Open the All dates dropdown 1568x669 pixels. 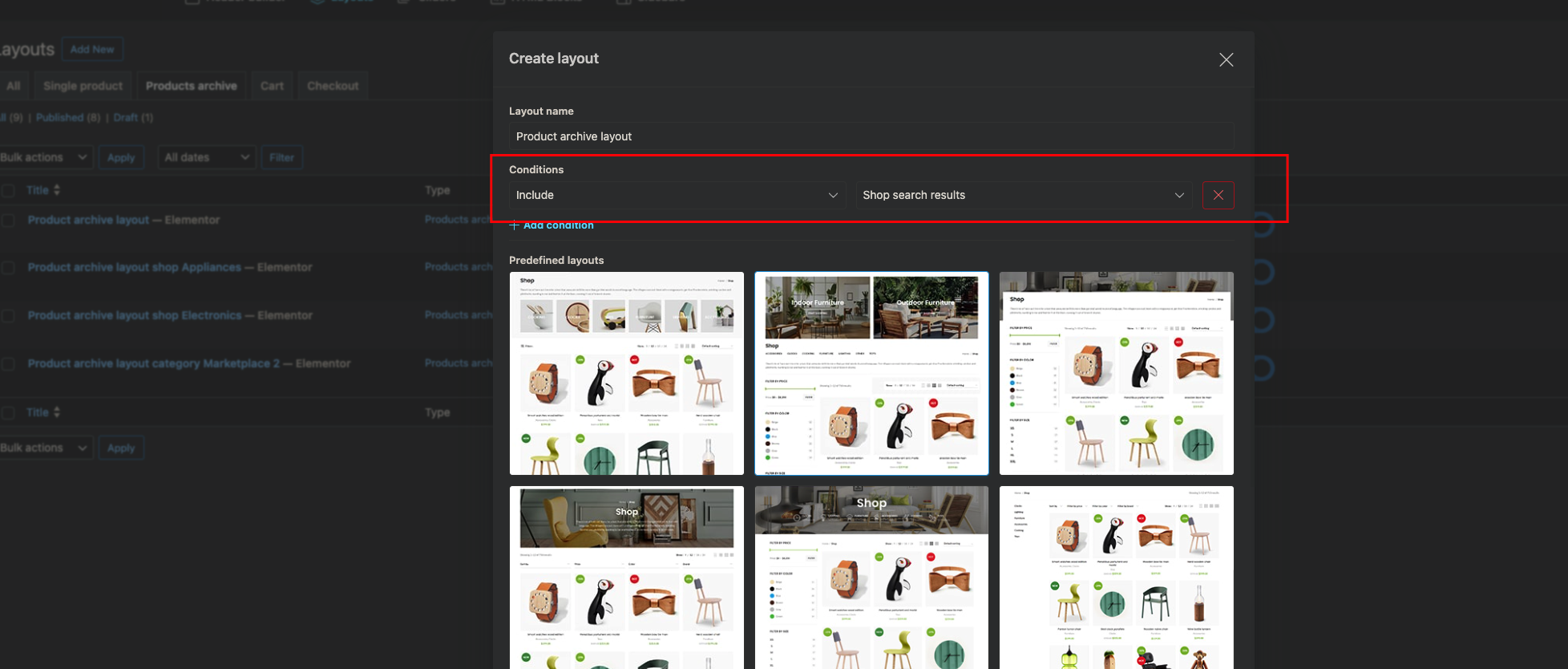point(207,157)
